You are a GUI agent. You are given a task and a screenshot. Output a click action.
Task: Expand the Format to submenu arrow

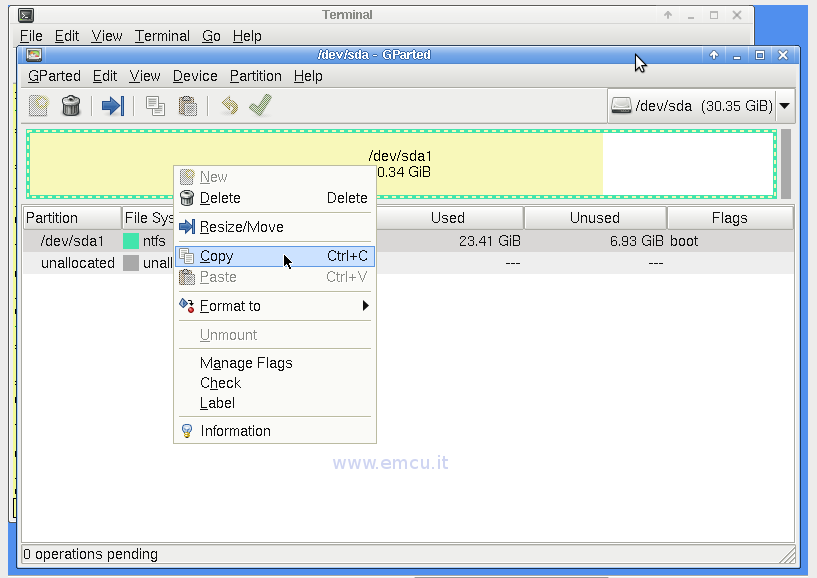pyautogui.click(x=366, y=305)
